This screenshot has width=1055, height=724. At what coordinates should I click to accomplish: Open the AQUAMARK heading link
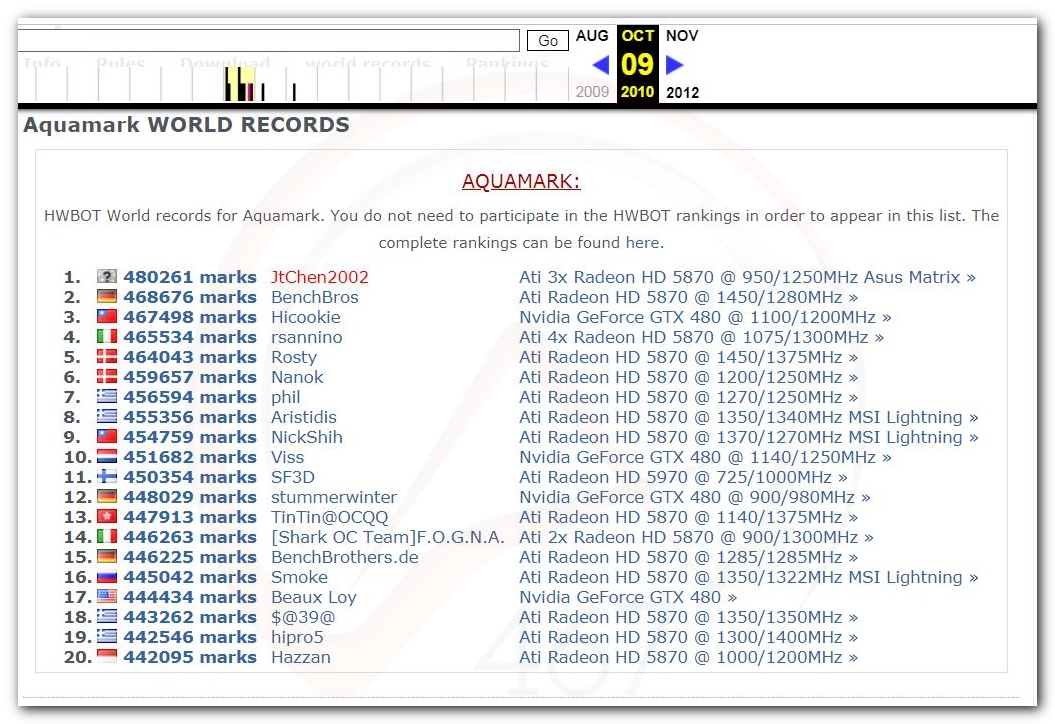(x=521, y=181)
